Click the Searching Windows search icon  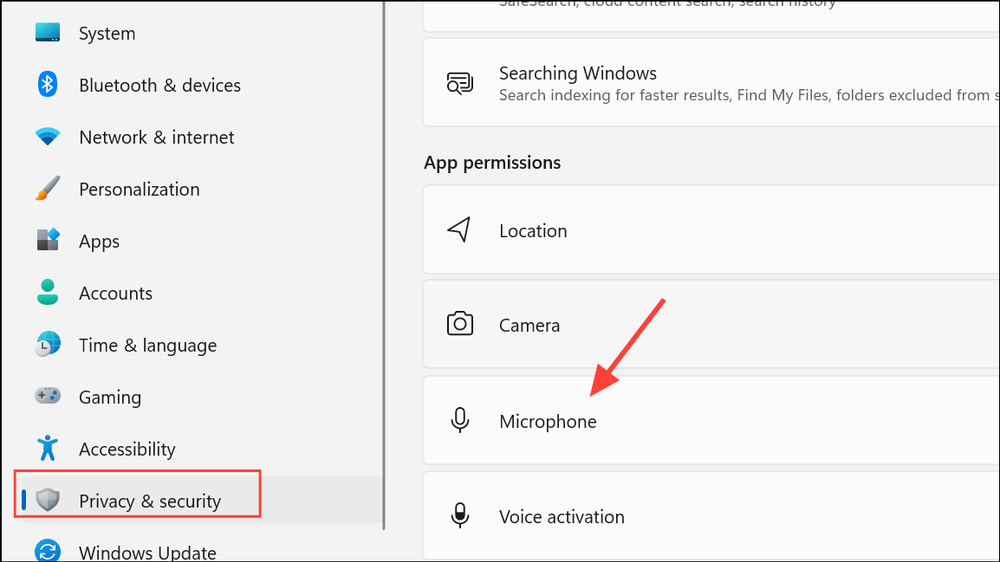(460, 83)
